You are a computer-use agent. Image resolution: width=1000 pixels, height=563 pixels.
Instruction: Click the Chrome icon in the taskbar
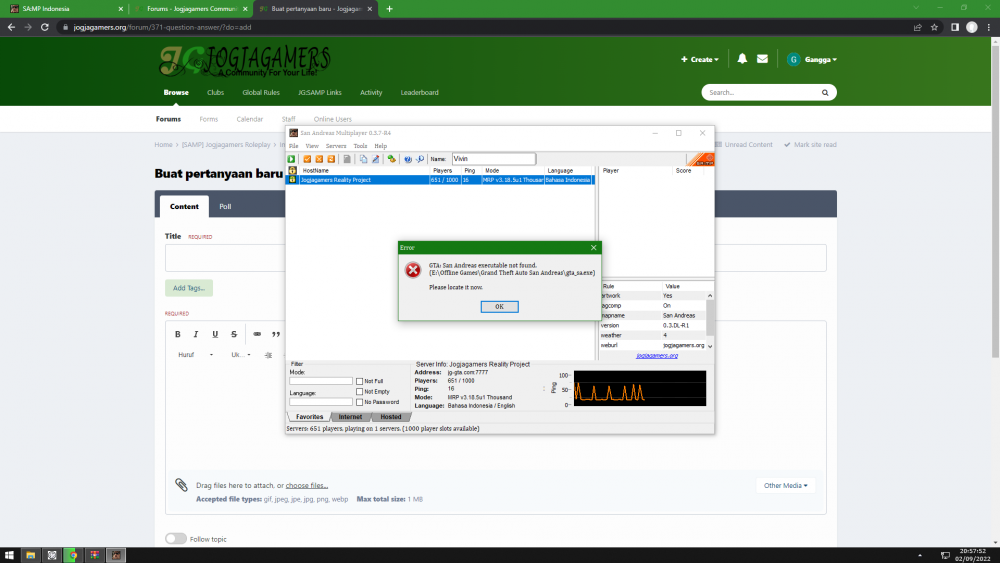point(73,555)
